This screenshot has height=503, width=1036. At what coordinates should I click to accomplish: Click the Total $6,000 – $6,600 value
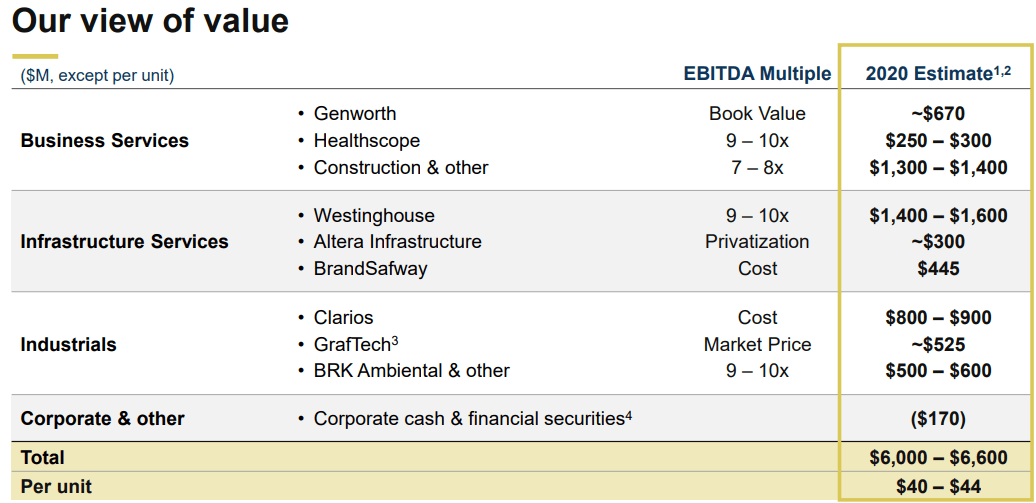click(x=938, y=457)
